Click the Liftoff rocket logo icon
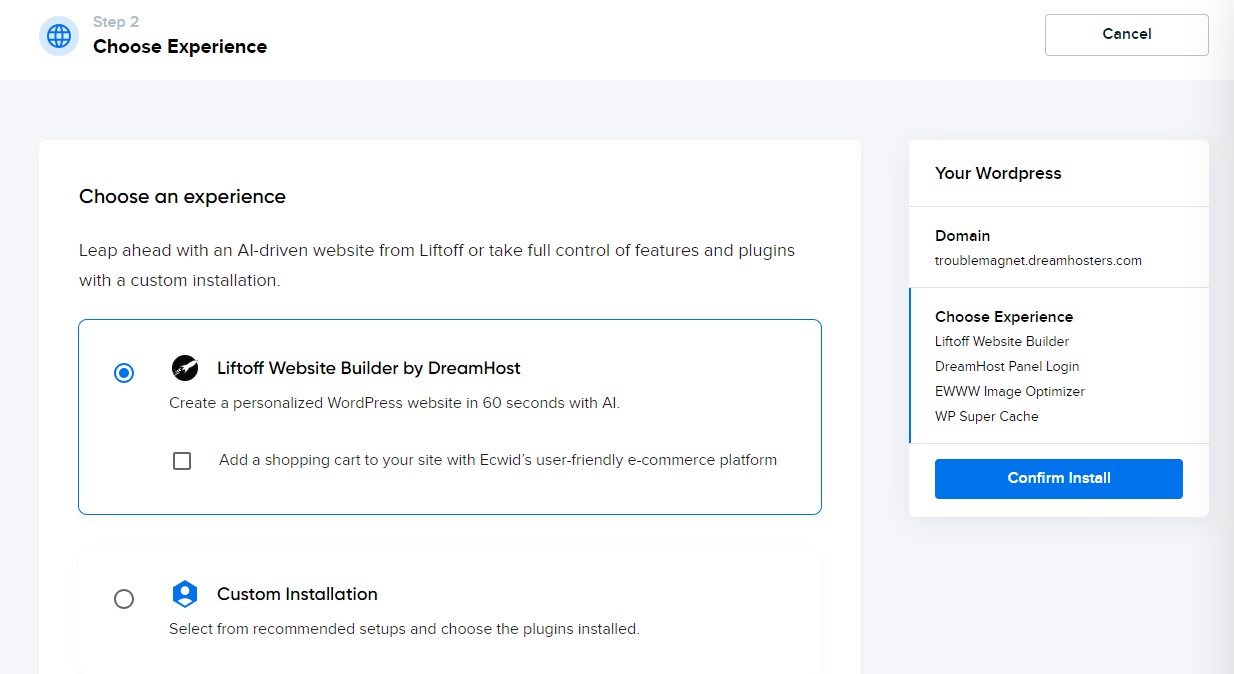 coord(185,368)
